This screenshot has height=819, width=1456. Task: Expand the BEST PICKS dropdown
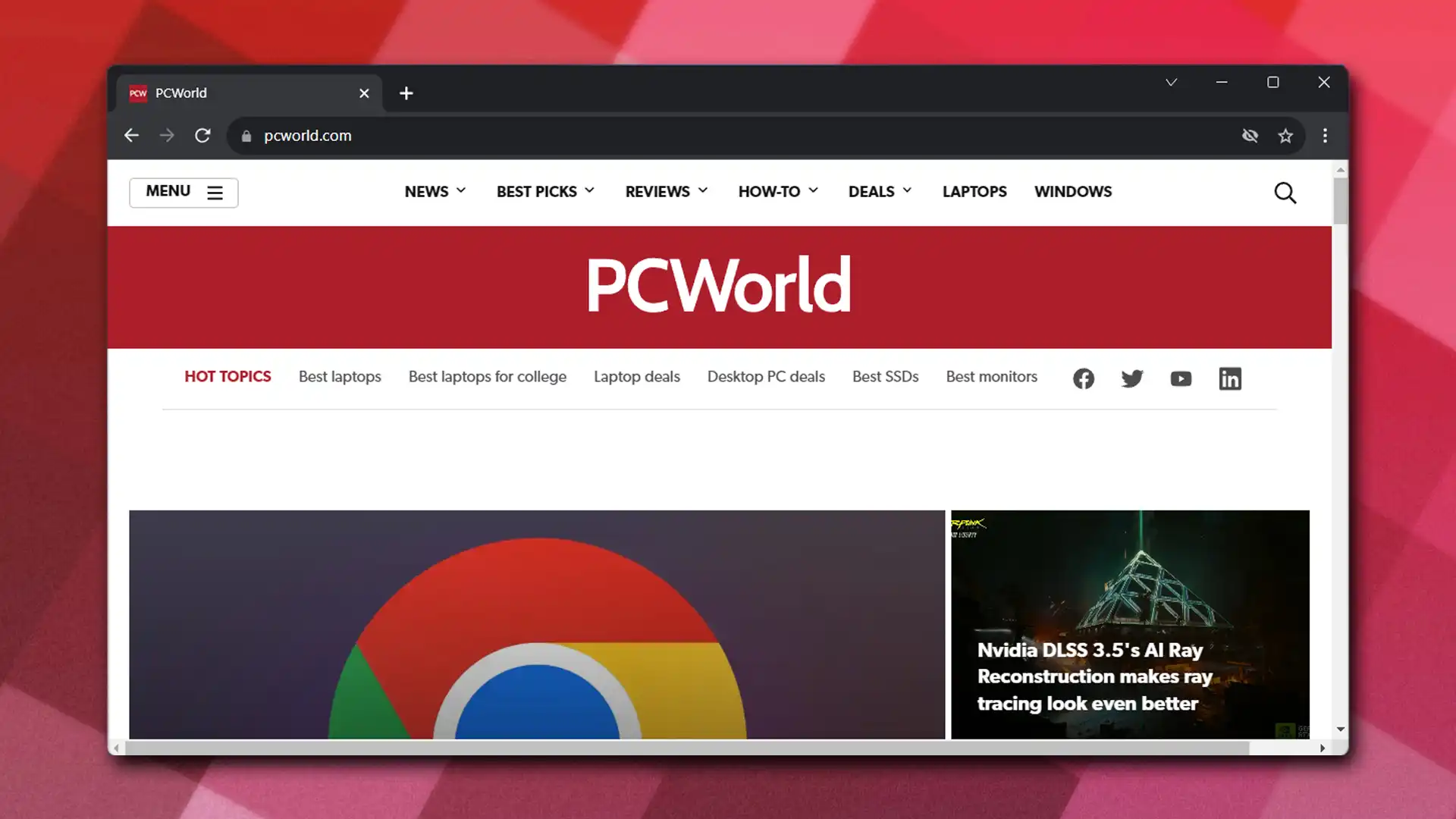(544, 192)
